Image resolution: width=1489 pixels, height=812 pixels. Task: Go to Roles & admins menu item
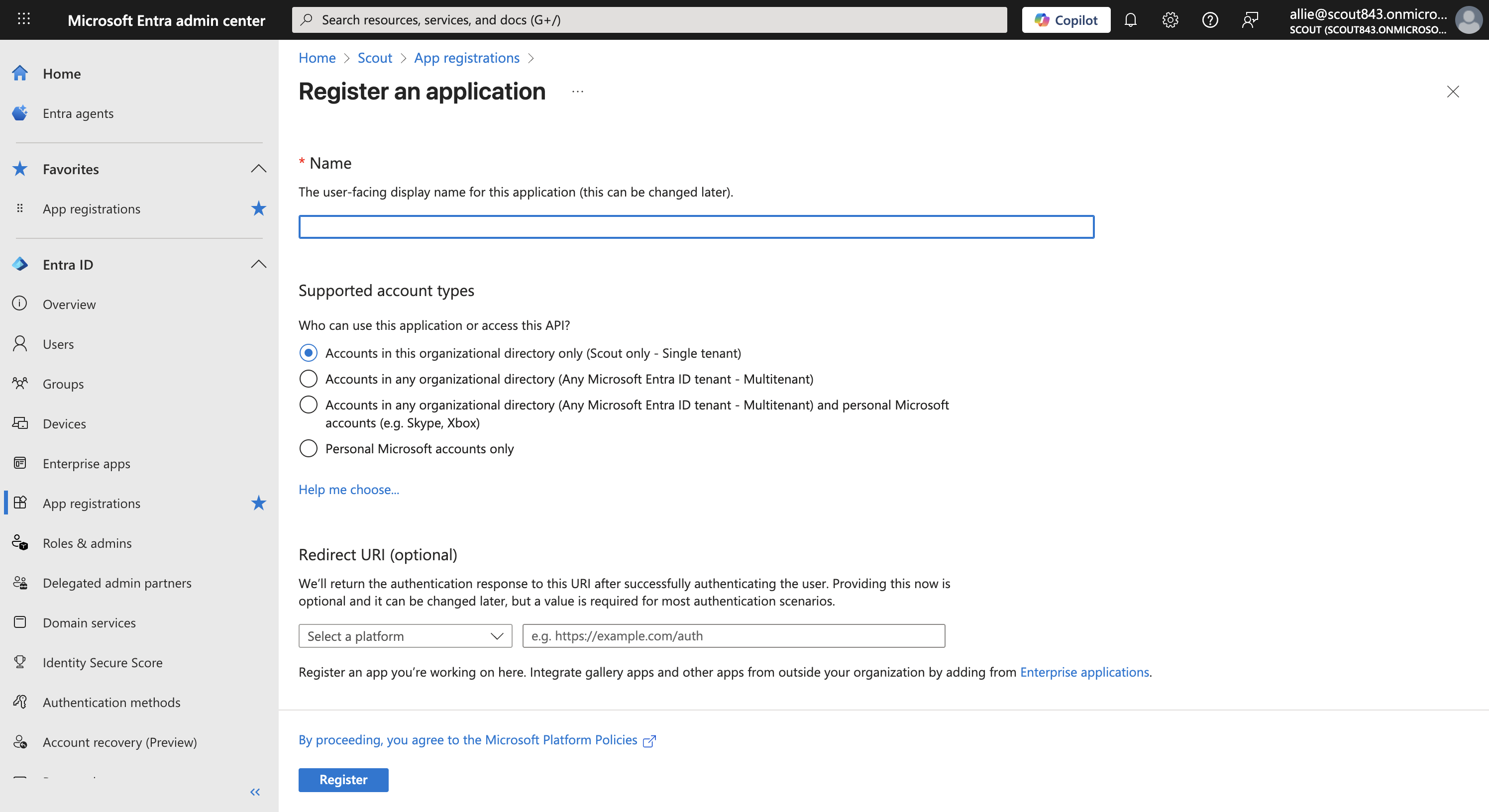[x=87, y=543]
